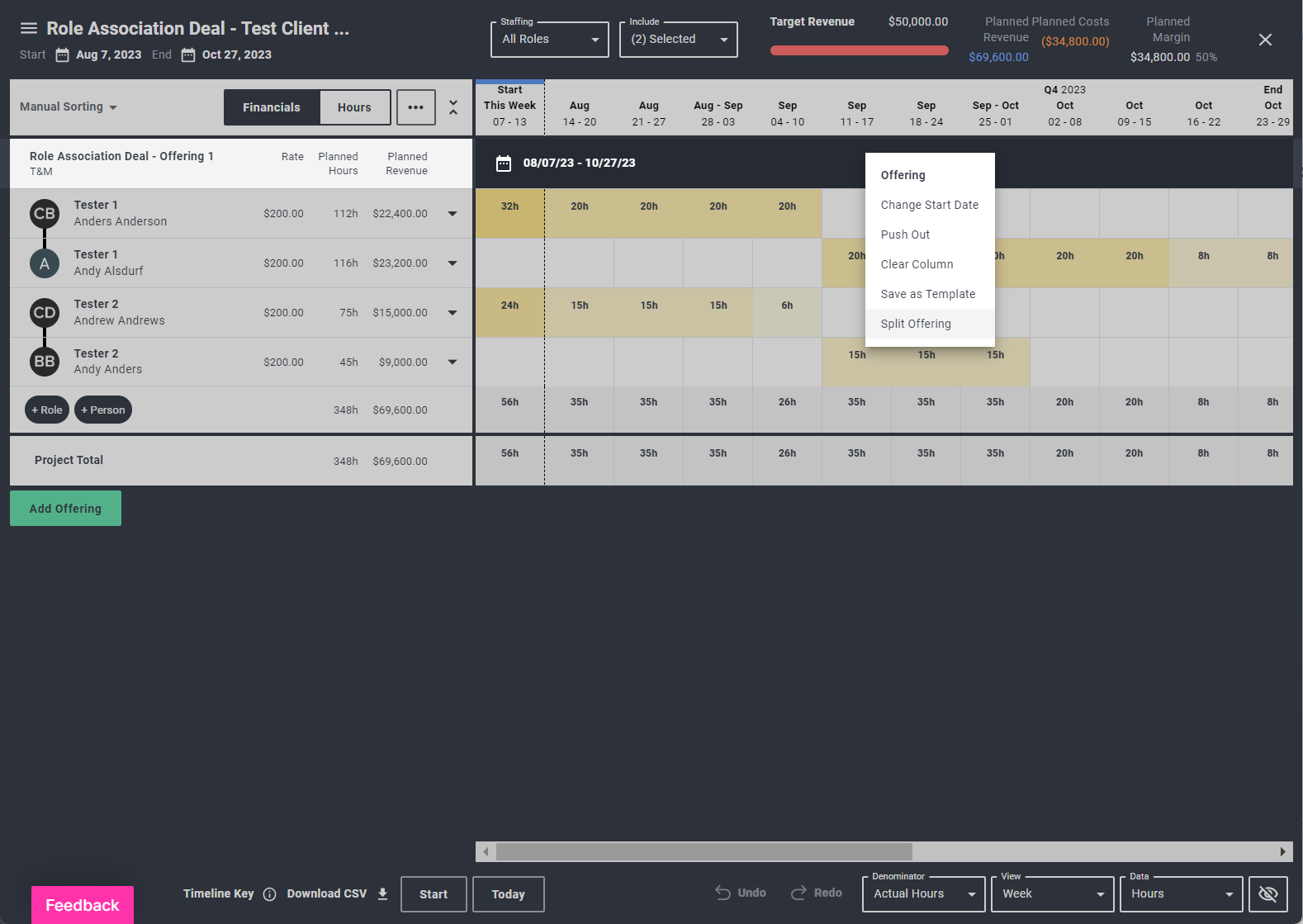Click the A avatar for Andy Alsdurf
This screenshot has width=1303, height=924.
point(45,263)
